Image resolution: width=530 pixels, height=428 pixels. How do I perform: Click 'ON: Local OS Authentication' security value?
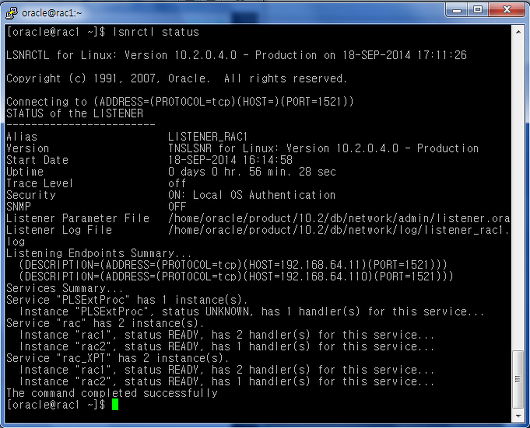tap(252, 195)
